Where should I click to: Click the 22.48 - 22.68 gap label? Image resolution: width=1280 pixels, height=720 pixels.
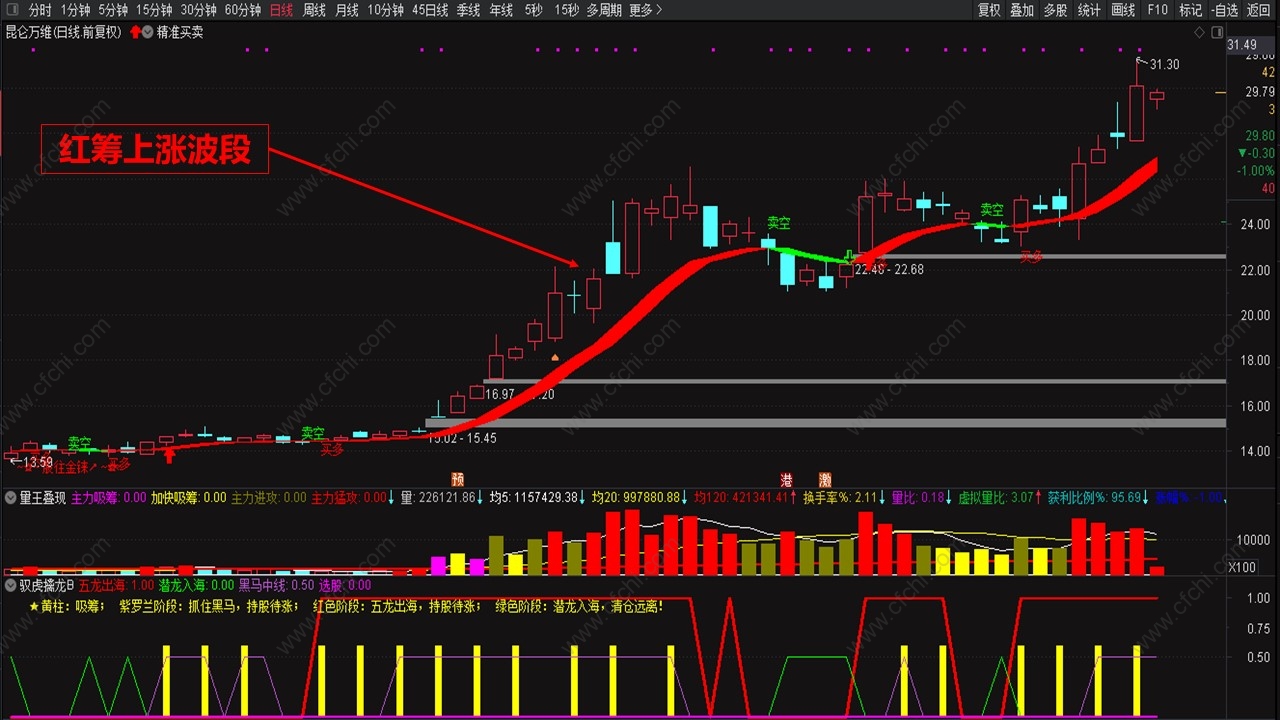(x=889, y=270)
